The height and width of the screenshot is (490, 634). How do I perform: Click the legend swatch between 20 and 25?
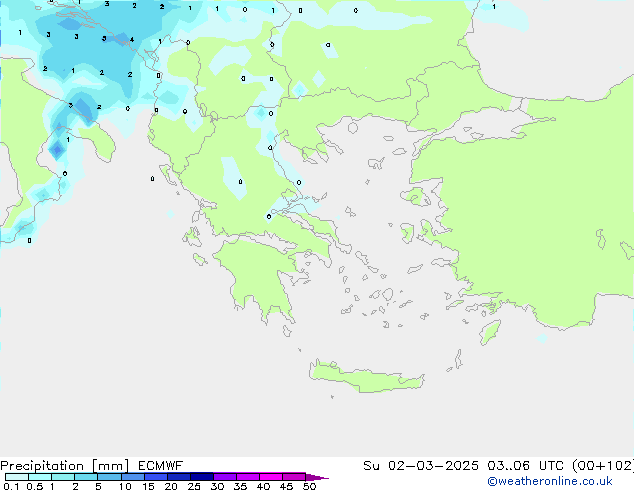[179, 477]
